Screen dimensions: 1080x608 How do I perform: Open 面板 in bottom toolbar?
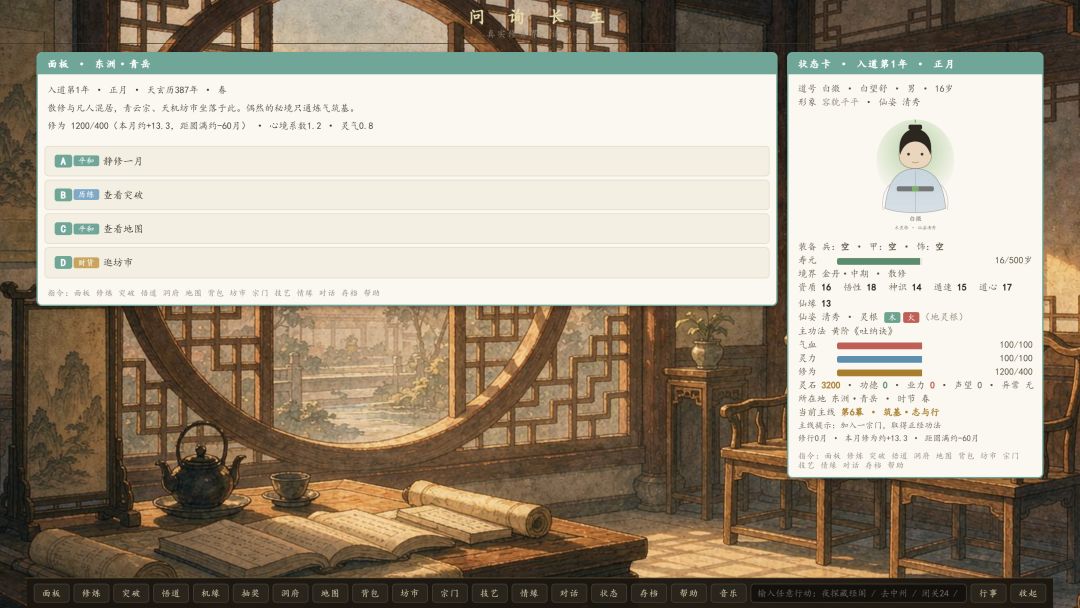point(51,593)
